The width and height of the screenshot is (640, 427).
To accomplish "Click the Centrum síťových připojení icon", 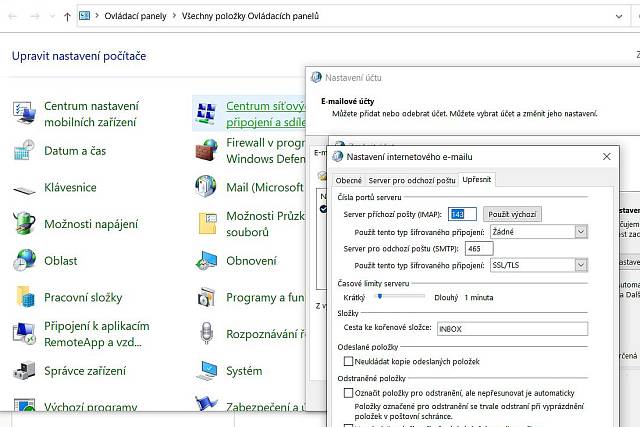I will click(x=206, y=113).
